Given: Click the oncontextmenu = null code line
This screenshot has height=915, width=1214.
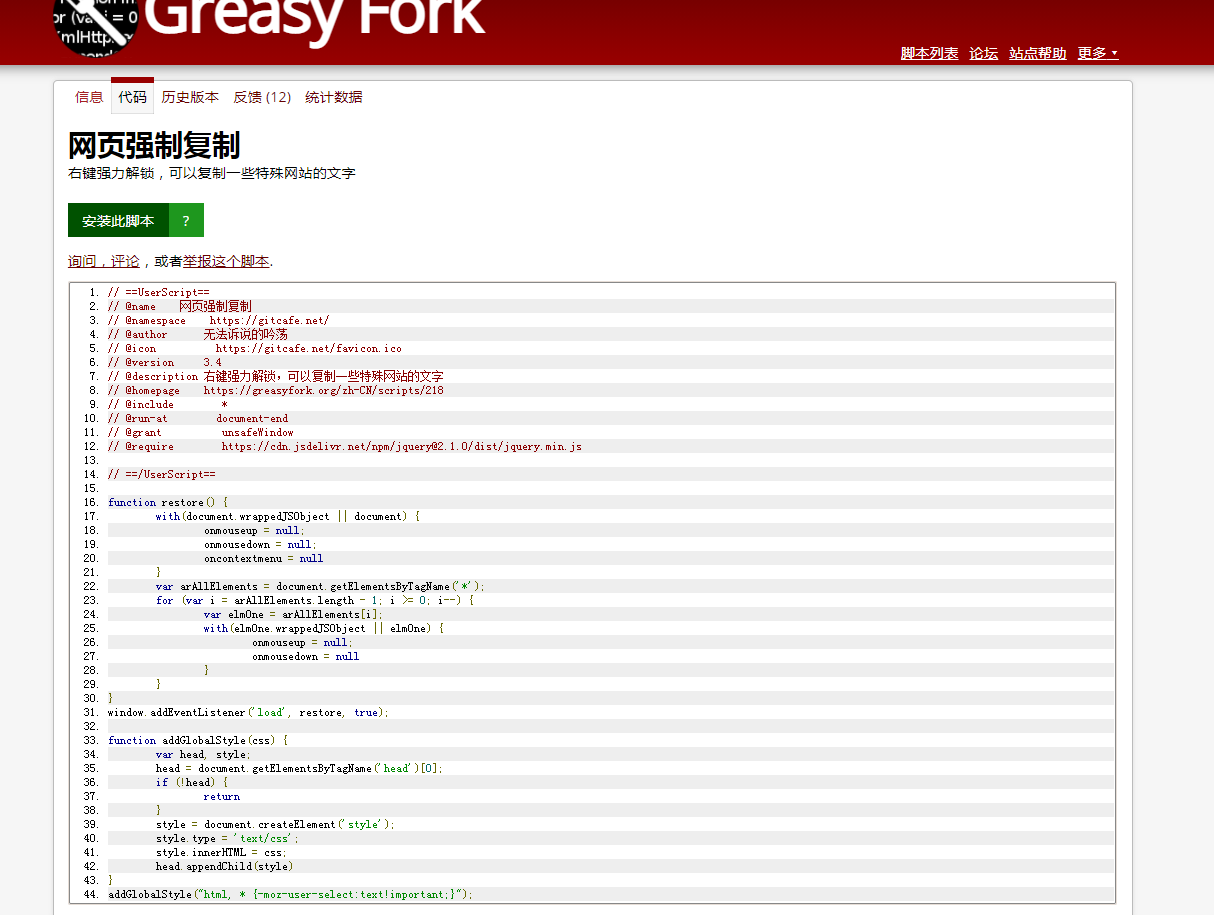Looking at the screenshot, I should (x=264, y=558).
